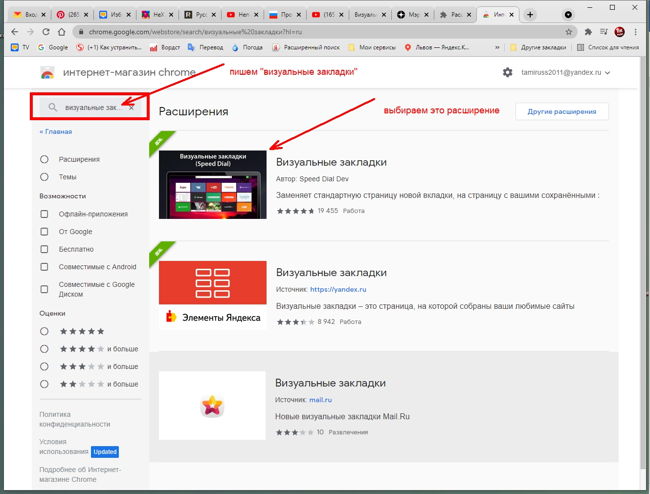The width and height of the screenshot is (650, 494).
Task: Open Политика конфиденциальности link
Action: pyautogui.click(x=75, y=419)
